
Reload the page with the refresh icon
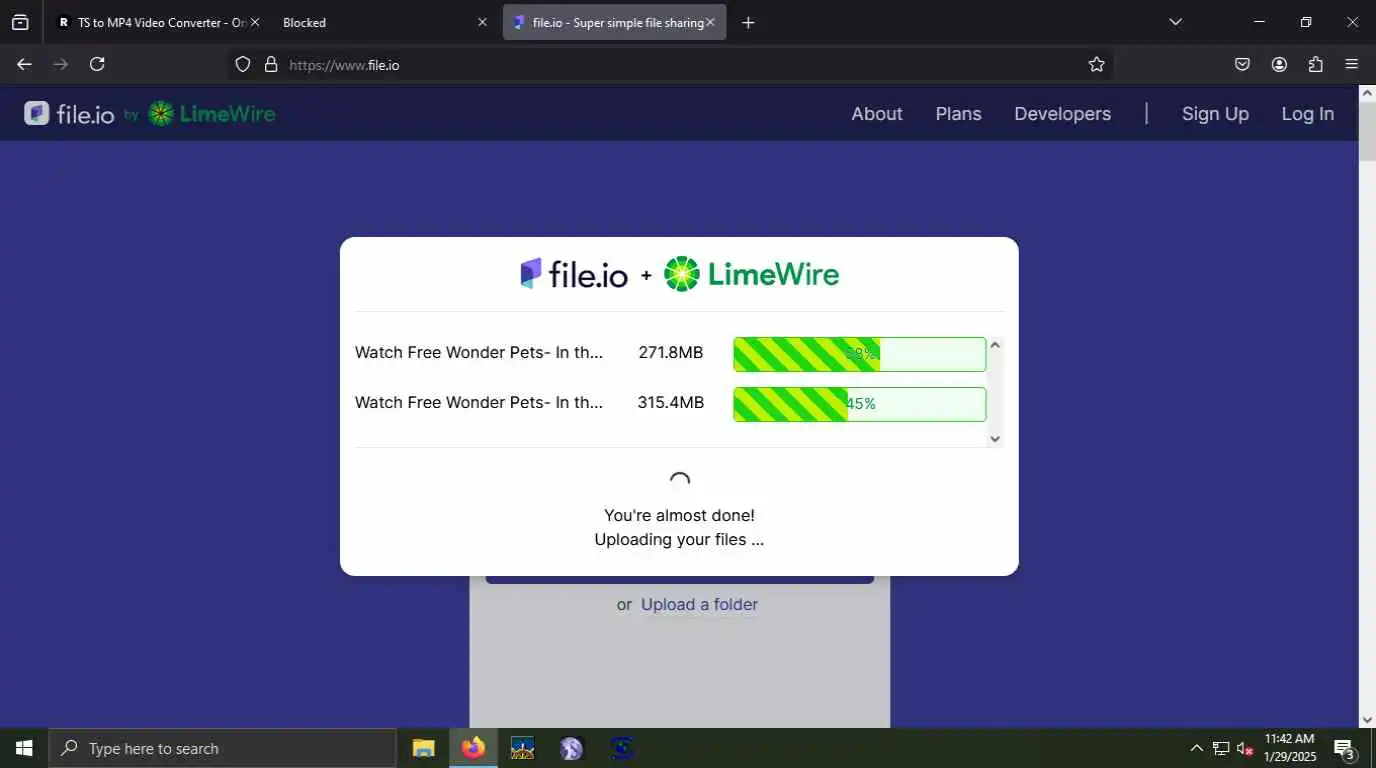[97, 64]
